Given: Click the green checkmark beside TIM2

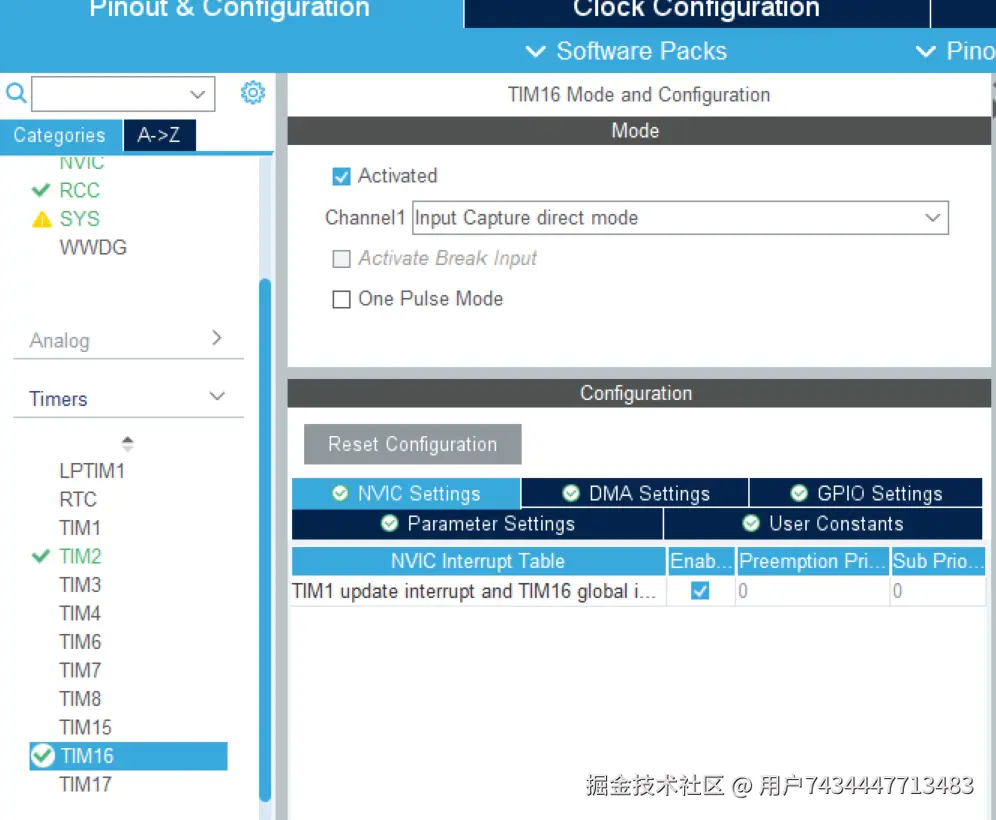Looking at the screenshot, I should click(x=41, y=556).
